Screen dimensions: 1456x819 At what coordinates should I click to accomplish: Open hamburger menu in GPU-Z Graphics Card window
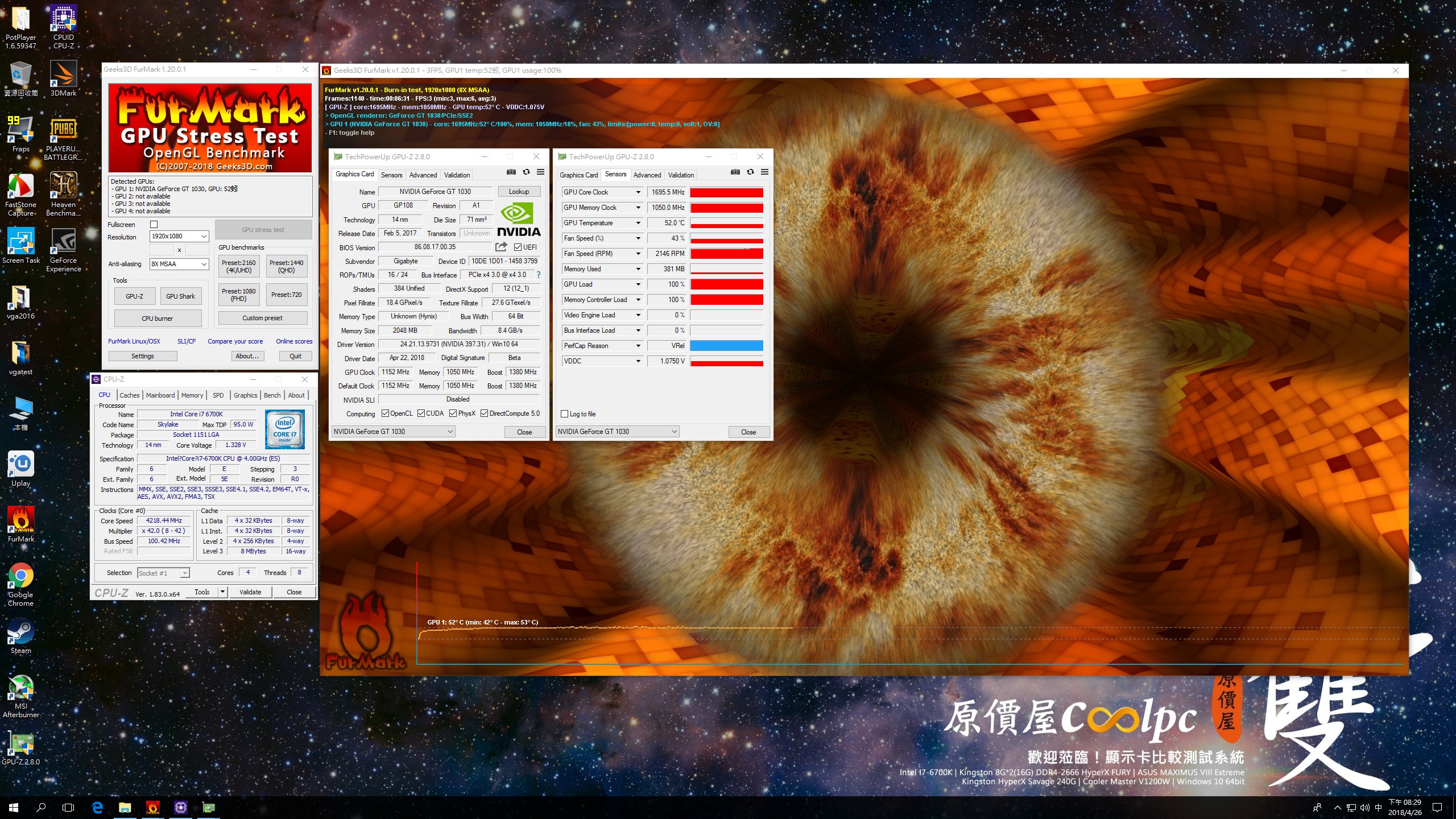(x=540, y=172)
